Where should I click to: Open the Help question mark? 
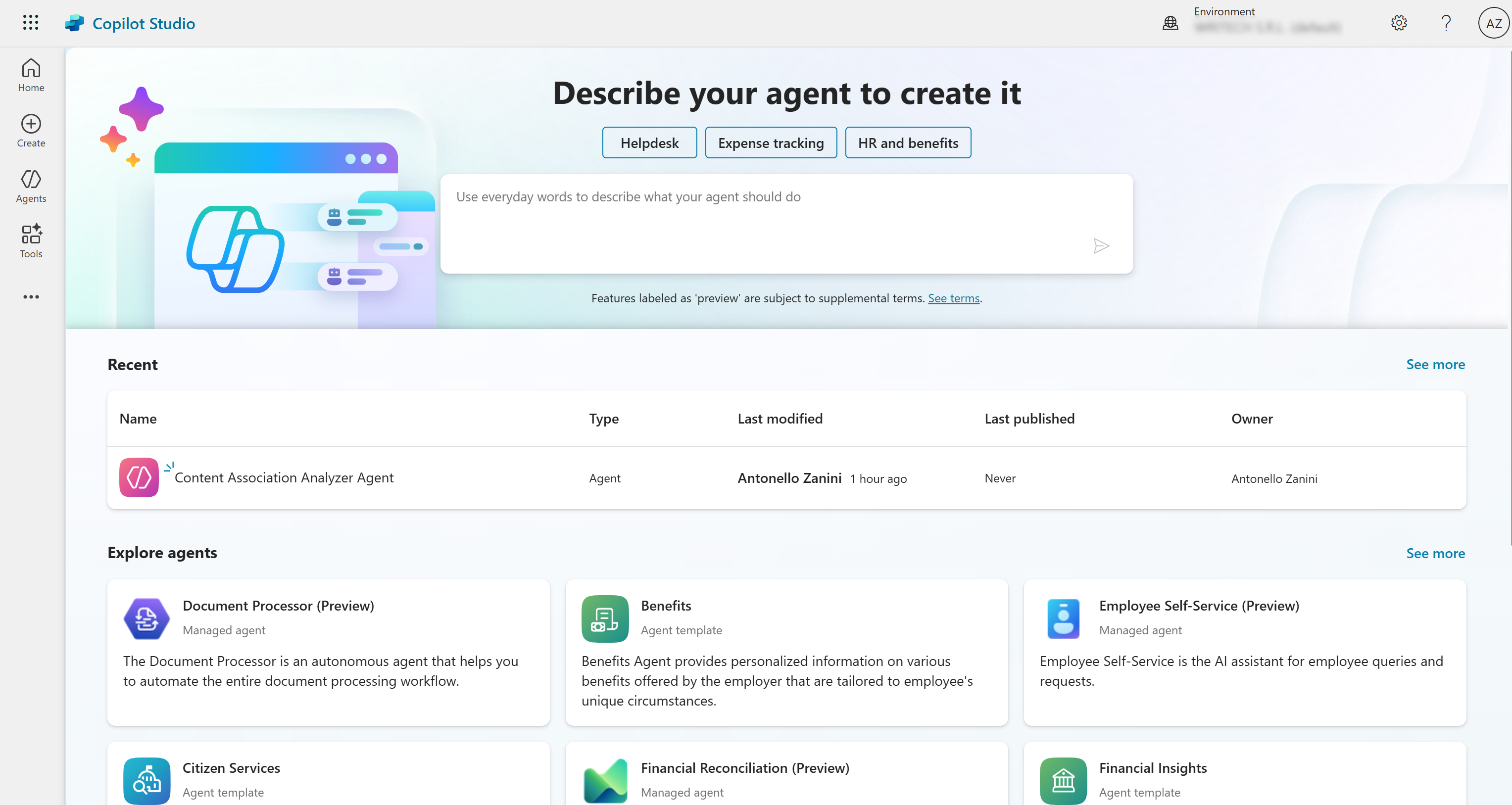coord(1446,23)
